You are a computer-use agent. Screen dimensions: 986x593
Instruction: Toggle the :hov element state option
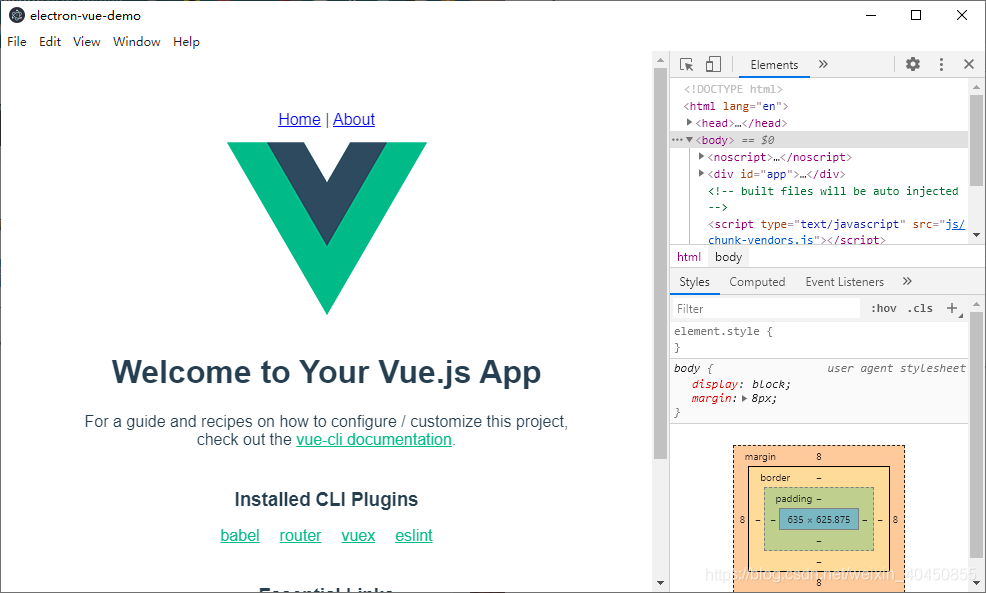[884, 308]
